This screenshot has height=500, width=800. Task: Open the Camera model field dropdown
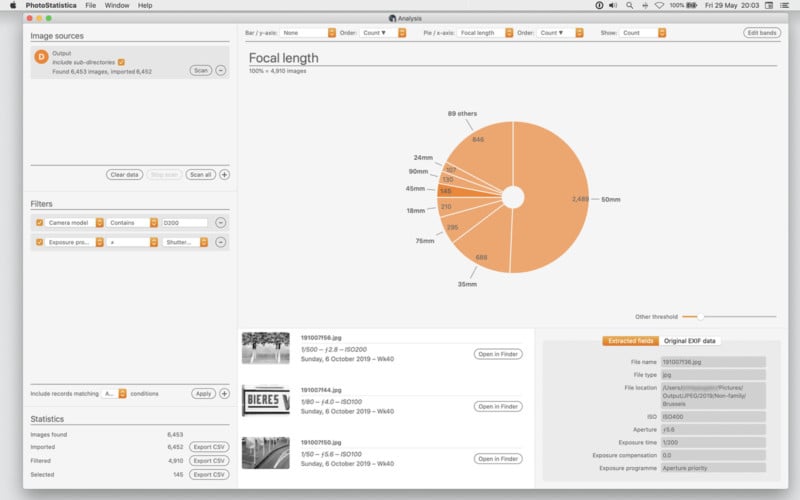tap(74, 222)
